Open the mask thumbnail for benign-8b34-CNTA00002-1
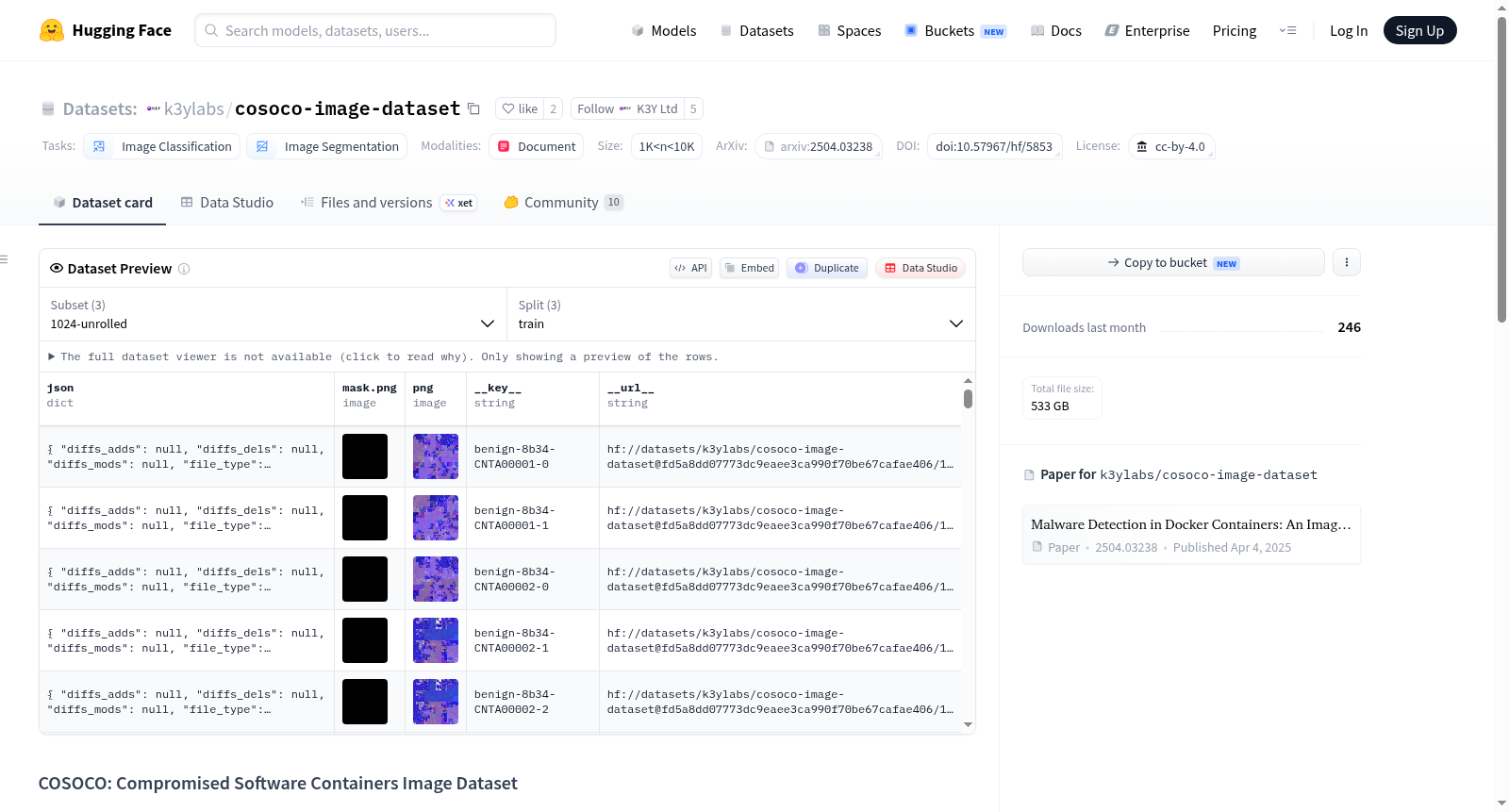This screenshot has width=1509, height=812. coord(365,640)
